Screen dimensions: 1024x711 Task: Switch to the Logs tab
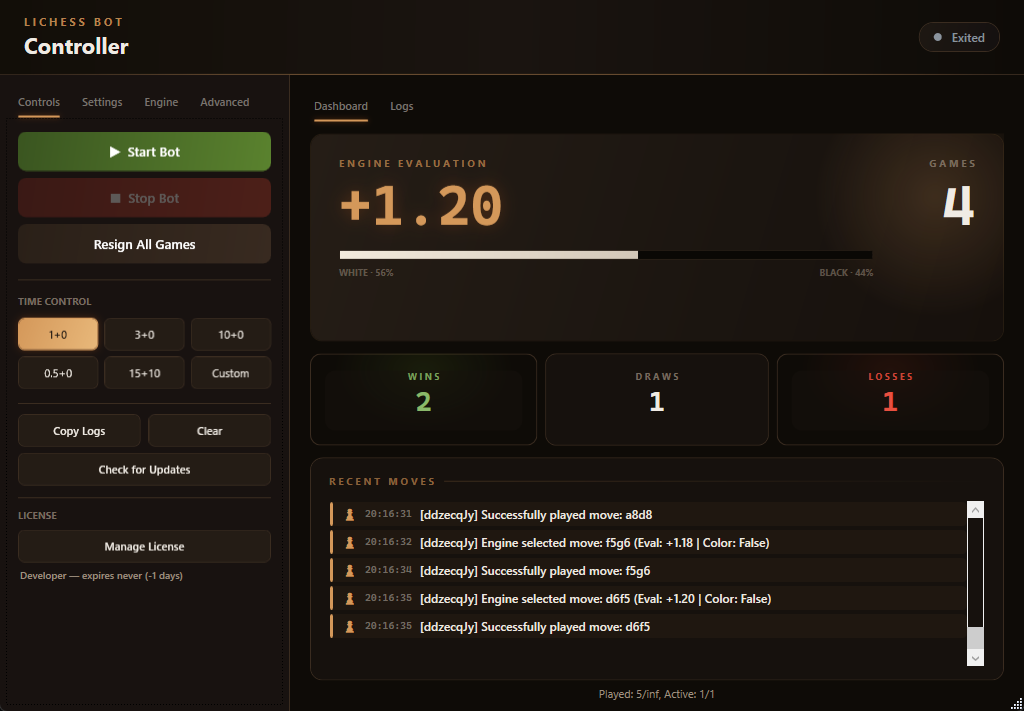click(x=401, y=106)
